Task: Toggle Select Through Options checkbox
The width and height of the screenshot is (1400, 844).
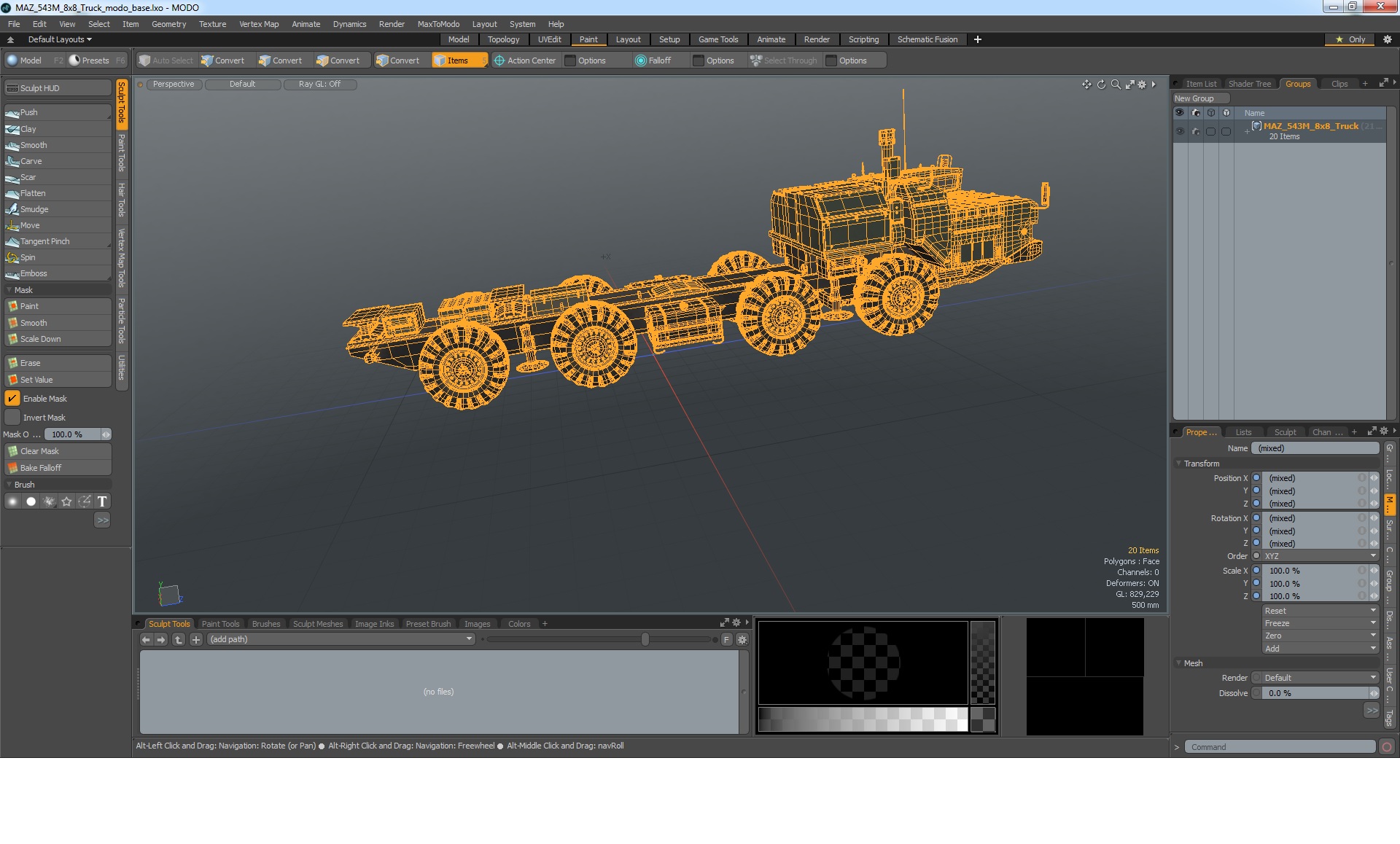Action: [831, 60]
